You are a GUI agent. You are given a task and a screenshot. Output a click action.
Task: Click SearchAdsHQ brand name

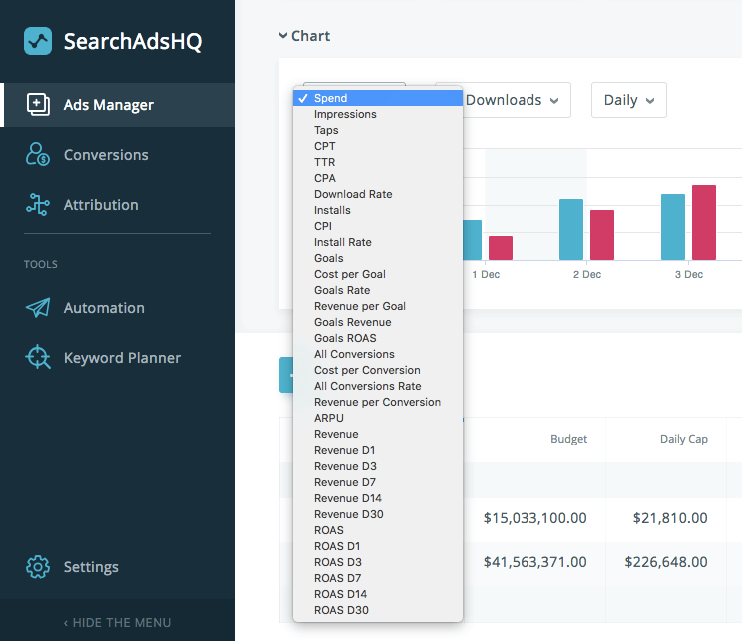coord(133,41)
